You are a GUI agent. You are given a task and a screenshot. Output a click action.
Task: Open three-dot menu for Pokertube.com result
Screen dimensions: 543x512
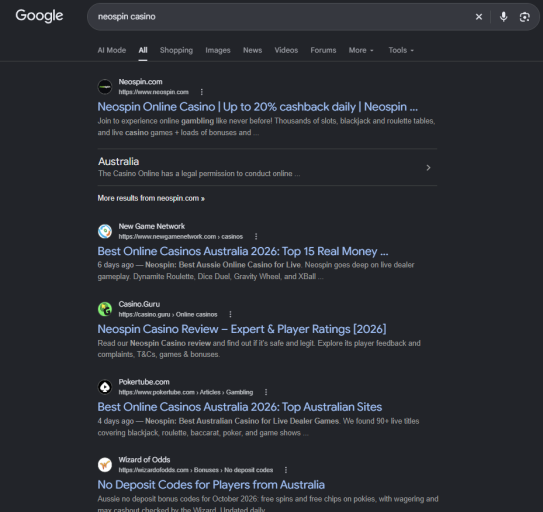coord(266,392)
